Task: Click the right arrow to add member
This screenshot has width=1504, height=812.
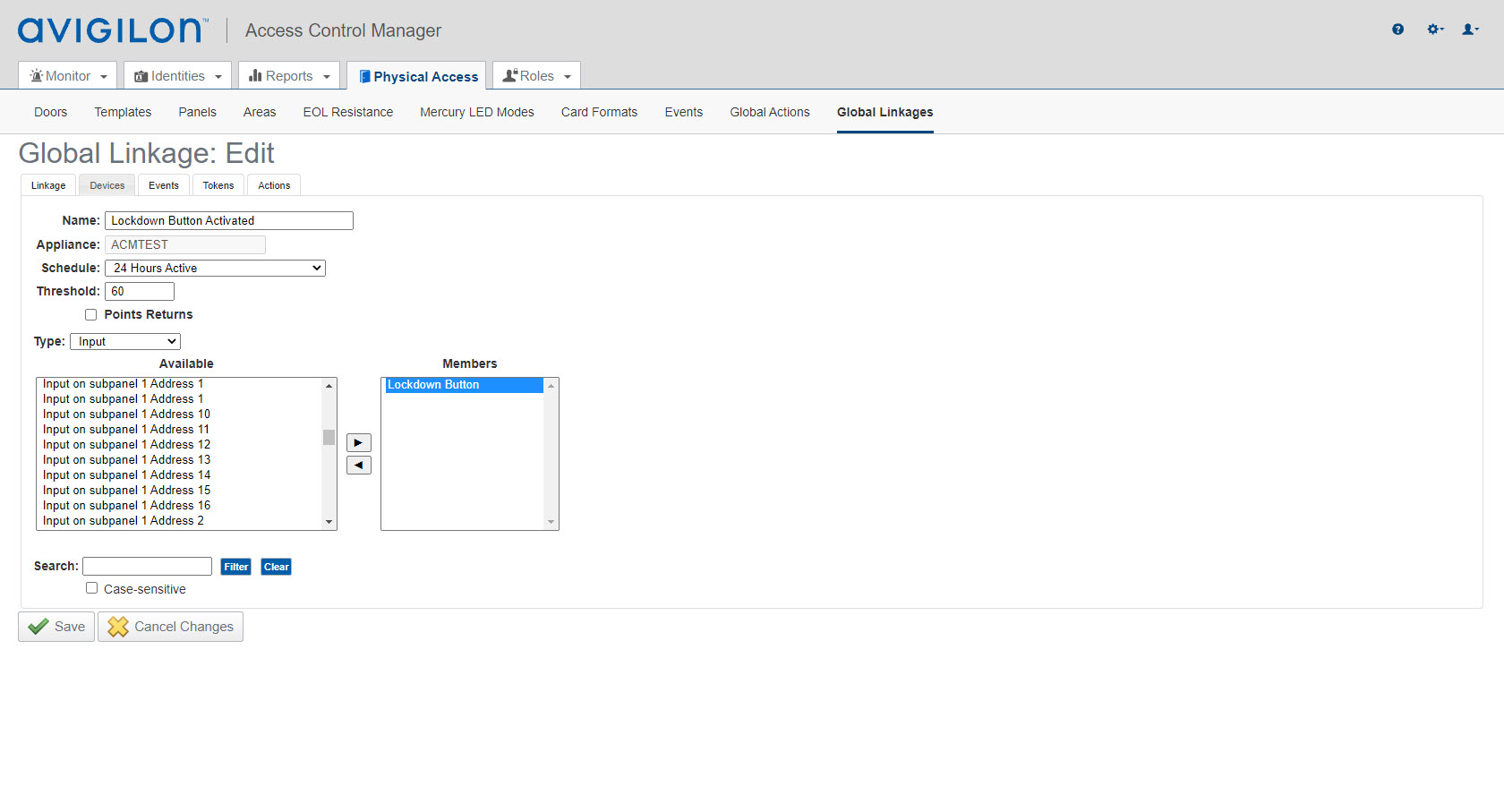Action: [358, 443]
